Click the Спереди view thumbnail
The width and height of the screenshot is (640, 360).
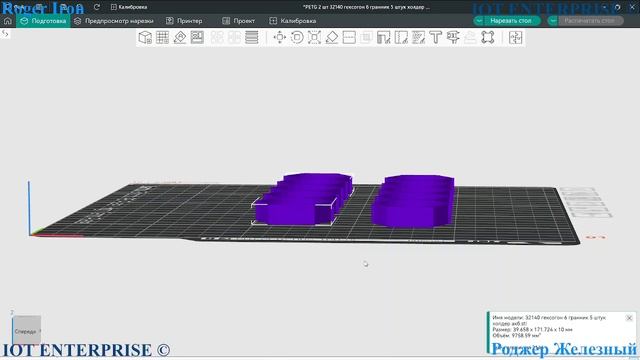27,331
